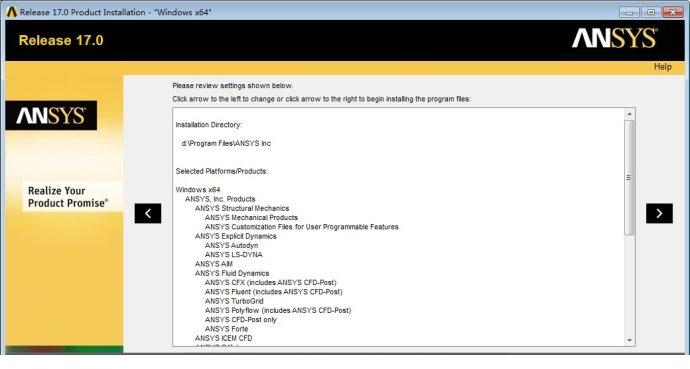Select 'ANSYS Forte' line

pyautogui.click(x=227, y=329)
